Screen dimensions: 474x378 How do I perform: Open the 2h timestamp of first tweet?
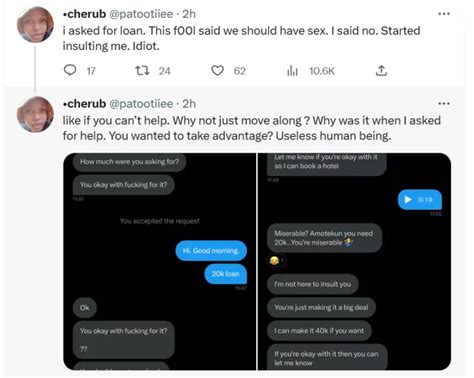[x=189, y=14]
